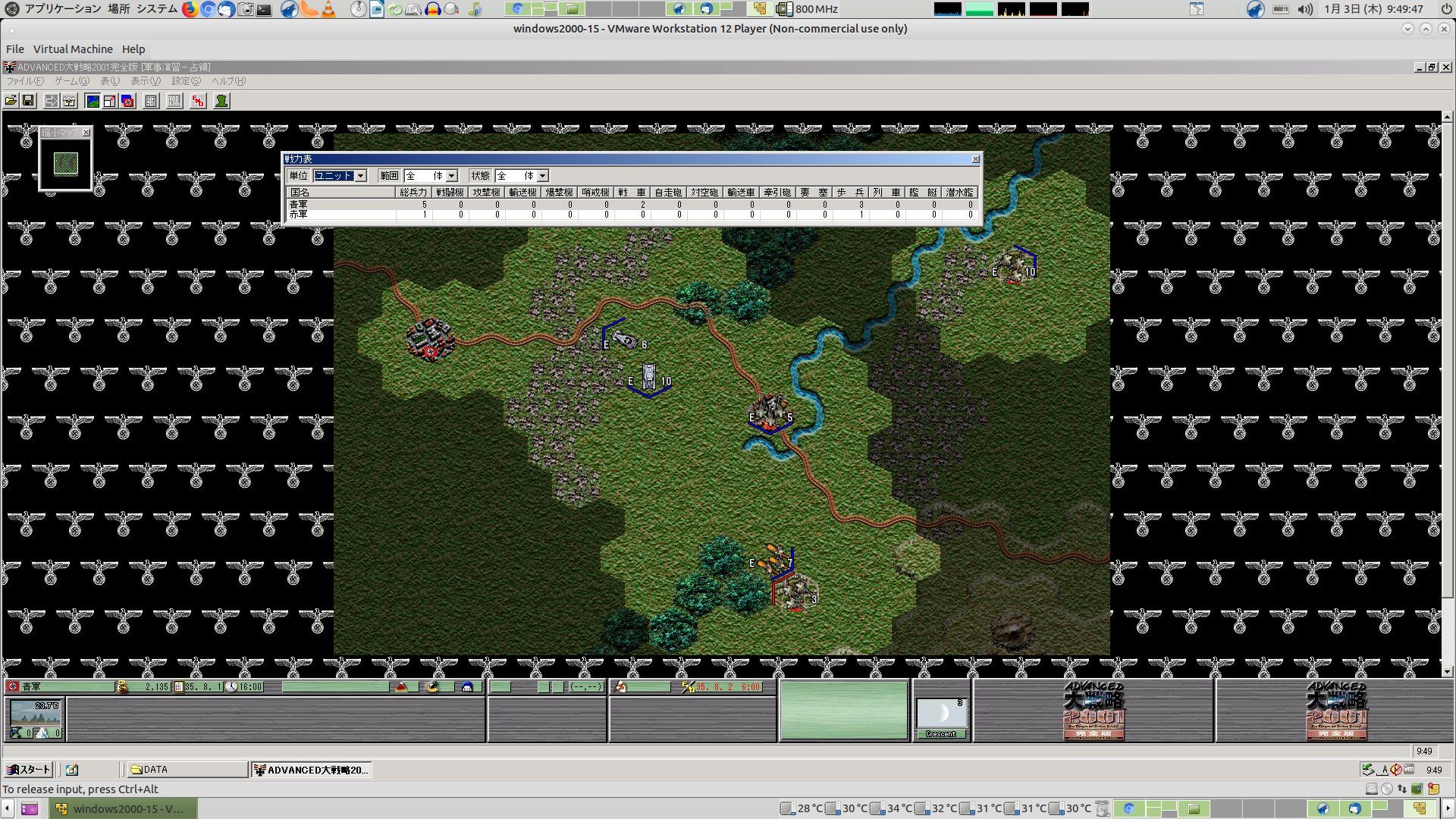Switch to the DATA taskbar button
This screenshot has width=1456, height=819.
[x=187, y=770]
